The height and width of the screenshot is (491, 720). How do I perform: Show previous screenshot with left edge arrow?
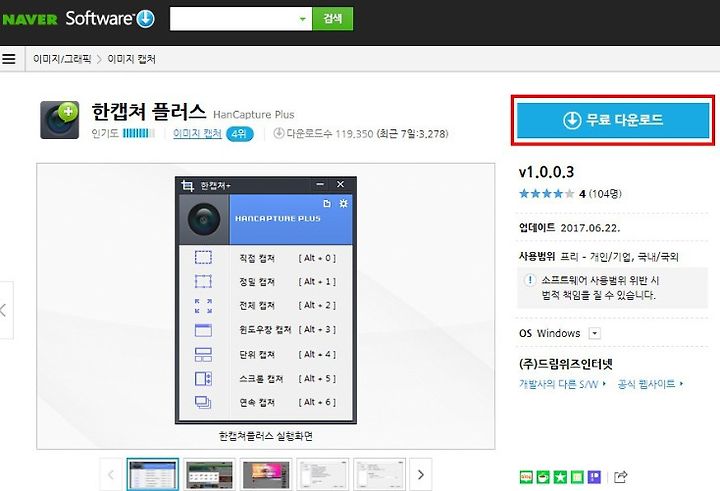pos(5,310)
